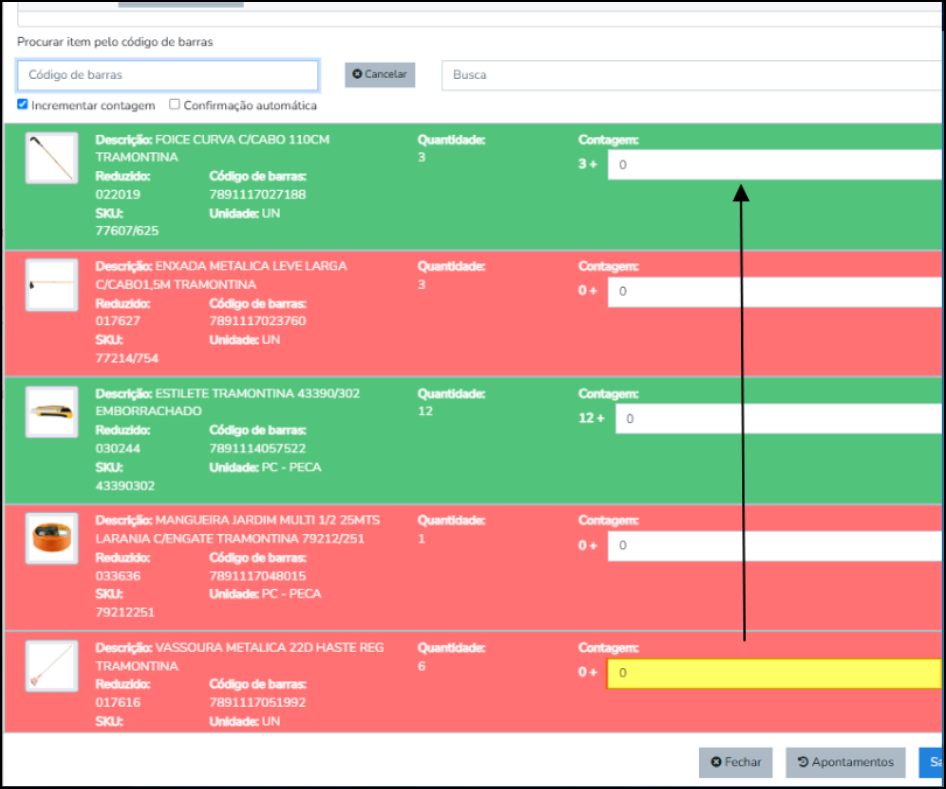Open the ESTILETE TRAMONTINA product thumbnail

(52, 412)
